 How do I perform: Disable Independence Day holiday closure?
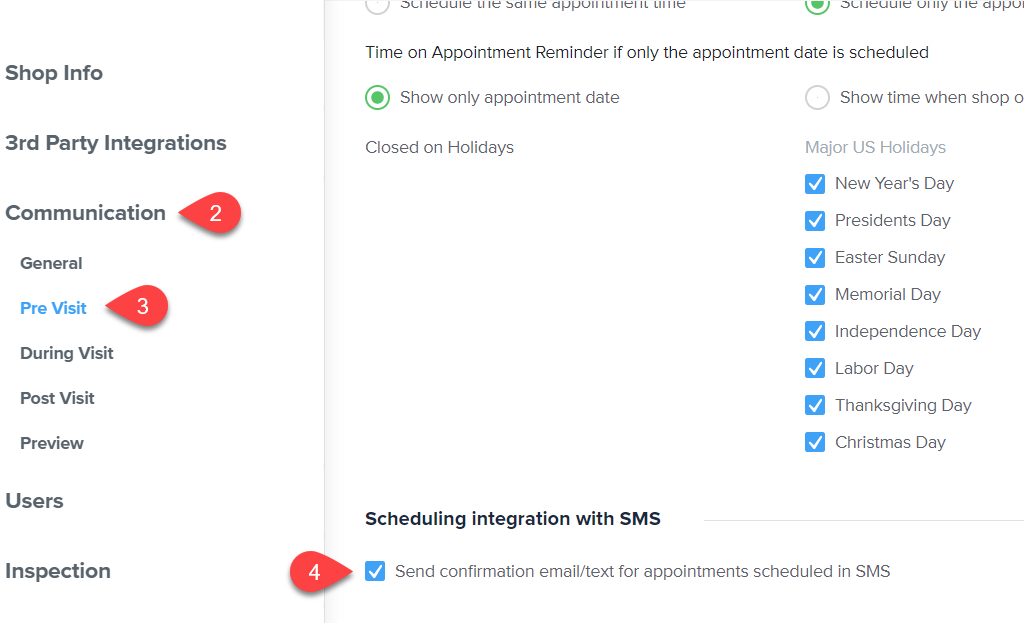point(815,331)
